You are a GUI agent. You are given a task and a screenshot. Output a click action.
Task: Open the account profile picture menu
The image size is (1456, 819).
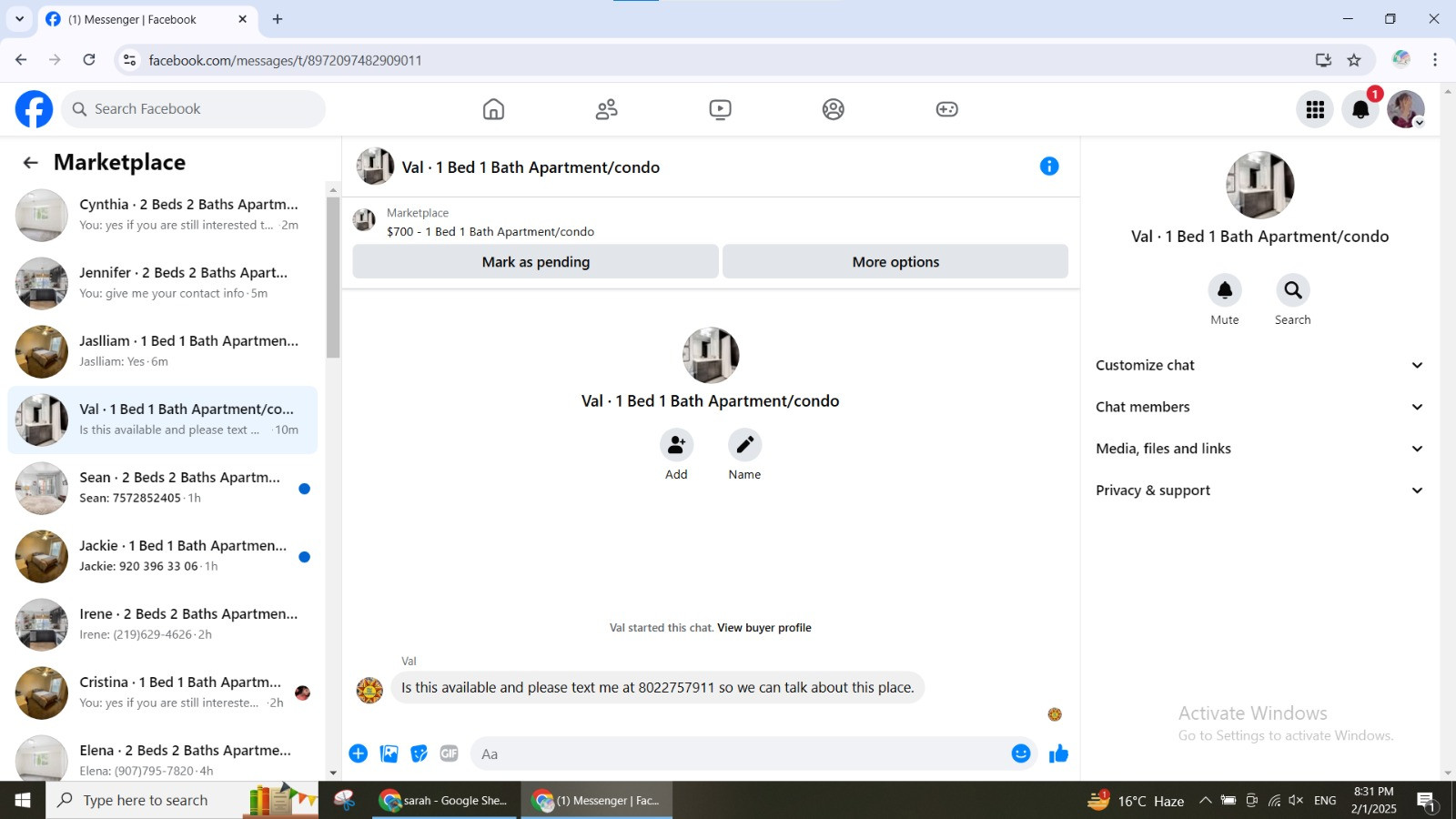(x=1406, y=109)
